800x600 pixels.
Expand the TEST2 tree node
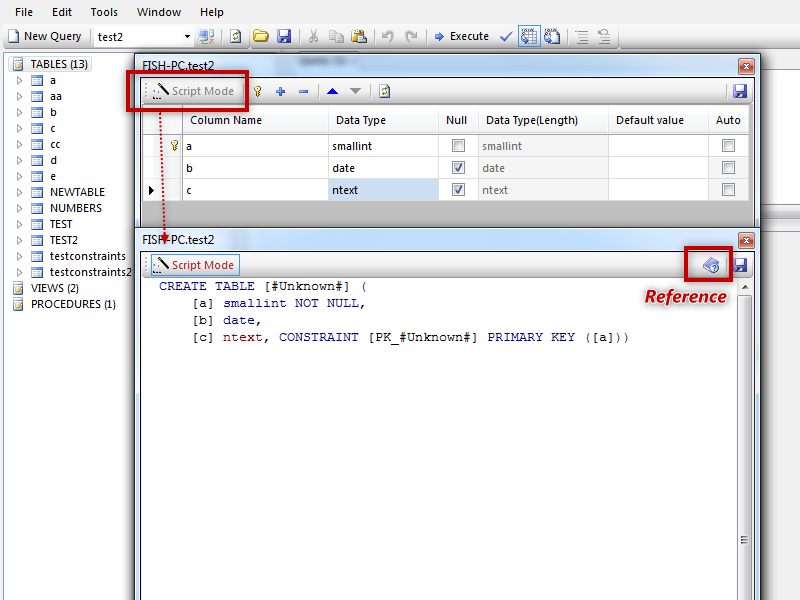click(x=19, y=240)
